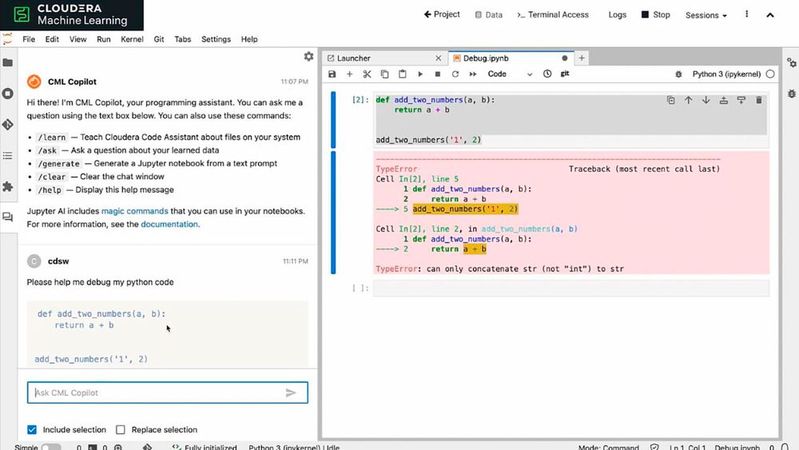Copy the selected cell toolbar icon
Image resolution: width=799 pixels, height=450 pixels.
385,74
